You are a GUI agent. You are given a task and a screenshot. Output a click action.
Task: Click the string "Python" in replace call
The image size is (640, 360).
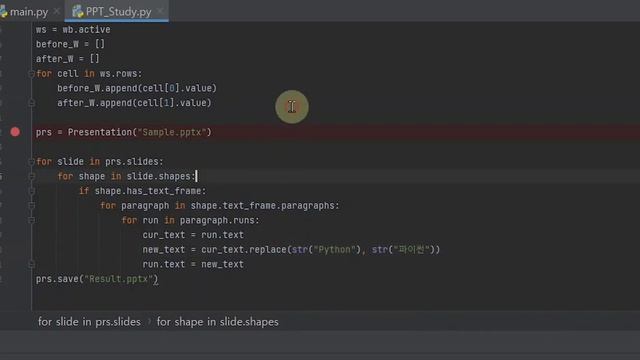pyautogui.click(x=334, y=250)
